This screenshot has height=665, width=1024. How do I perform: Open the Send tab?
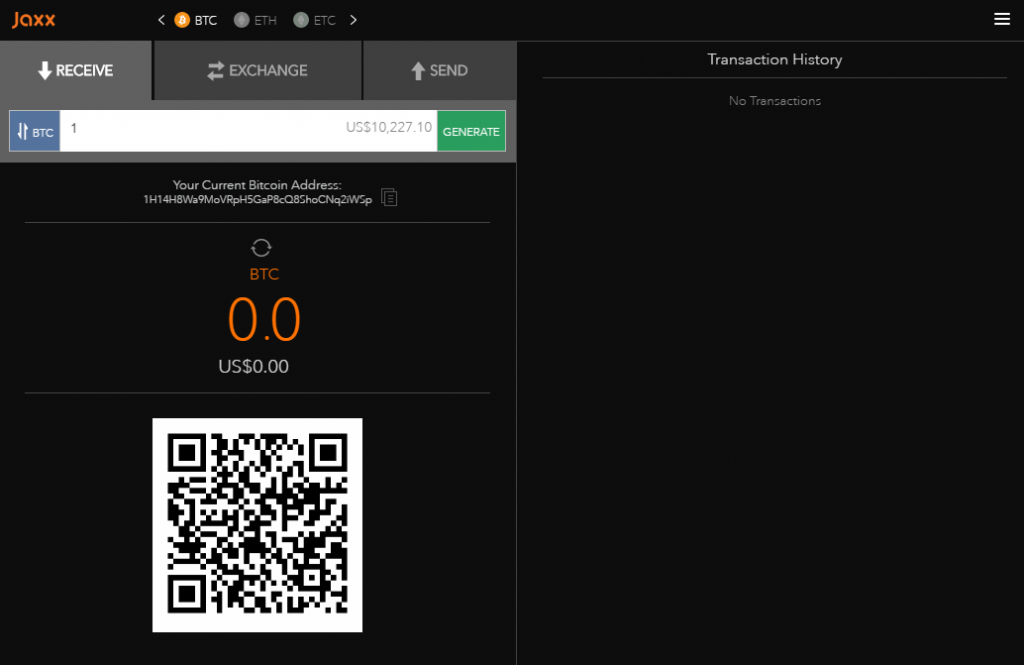point(440,71)
